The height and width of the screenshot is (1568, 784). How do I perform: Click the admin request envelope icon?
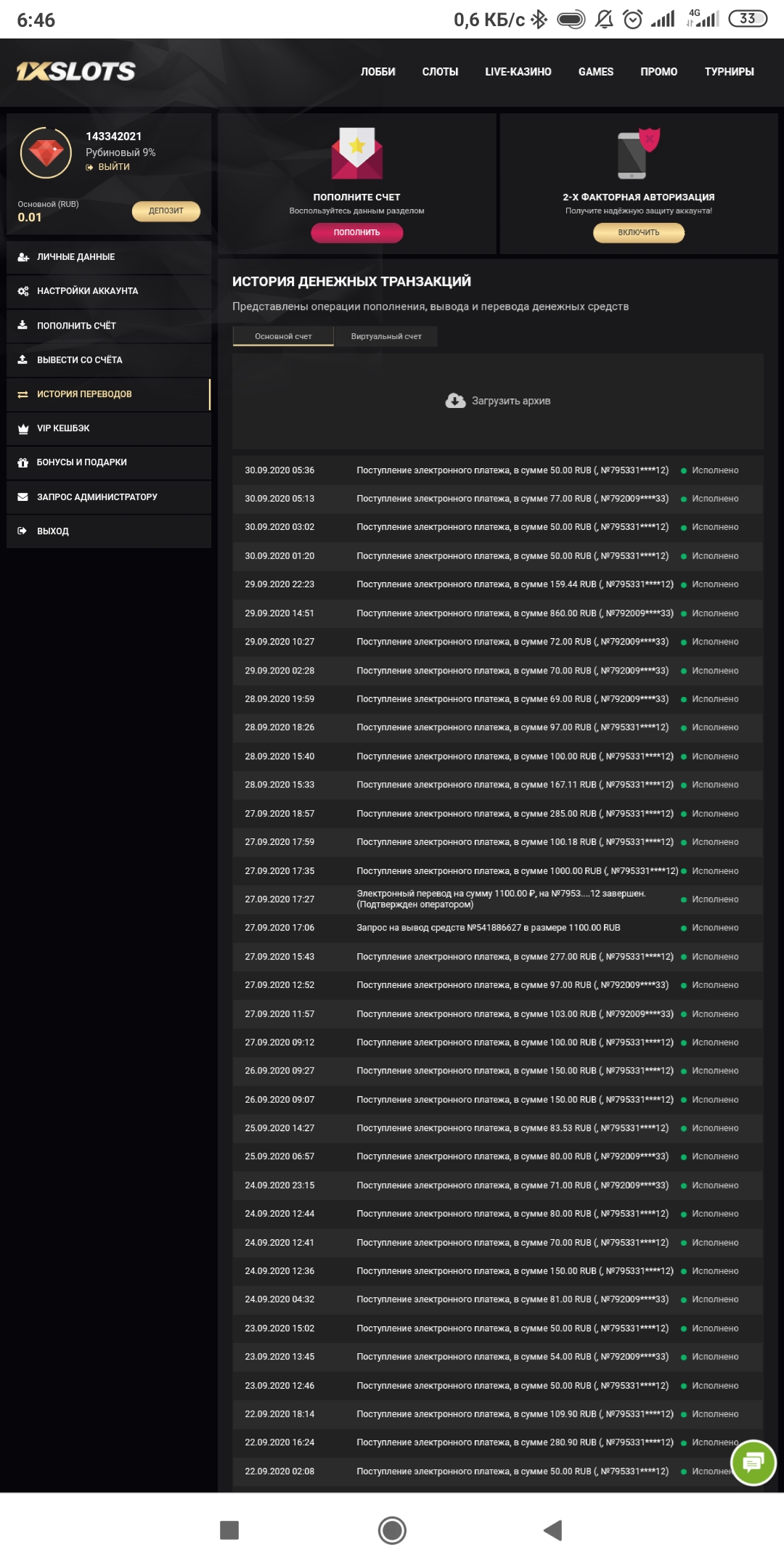point(23,497)
